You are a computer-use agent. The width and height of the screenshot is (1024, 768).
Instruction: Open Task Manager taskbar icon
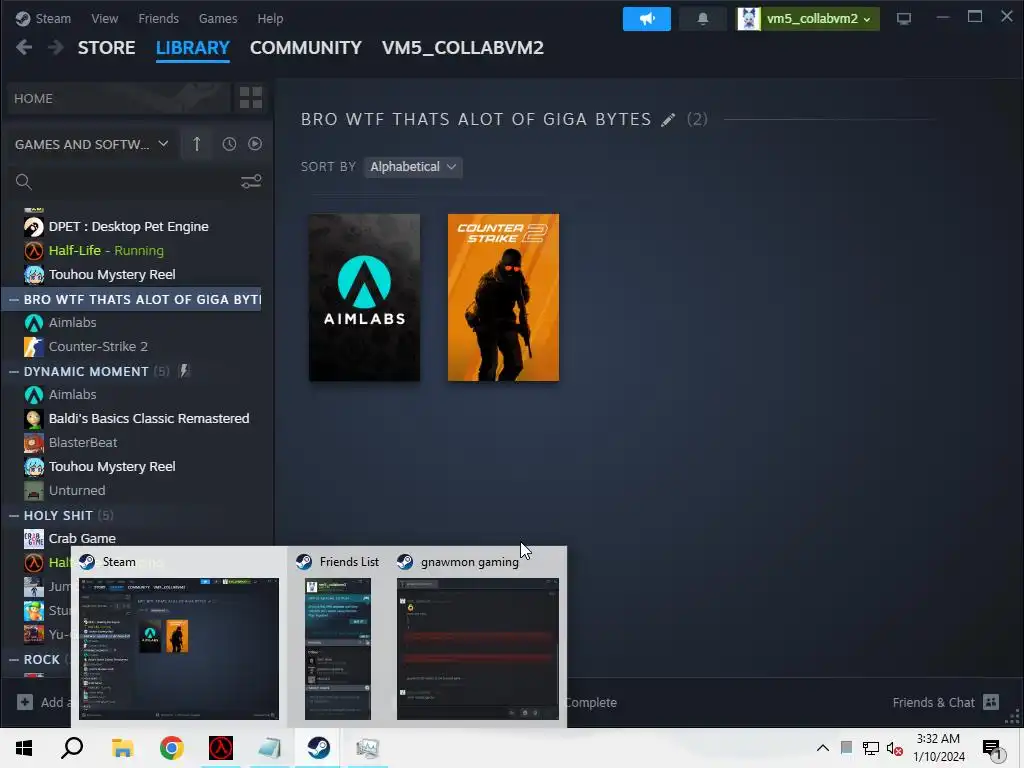[368, 748]
